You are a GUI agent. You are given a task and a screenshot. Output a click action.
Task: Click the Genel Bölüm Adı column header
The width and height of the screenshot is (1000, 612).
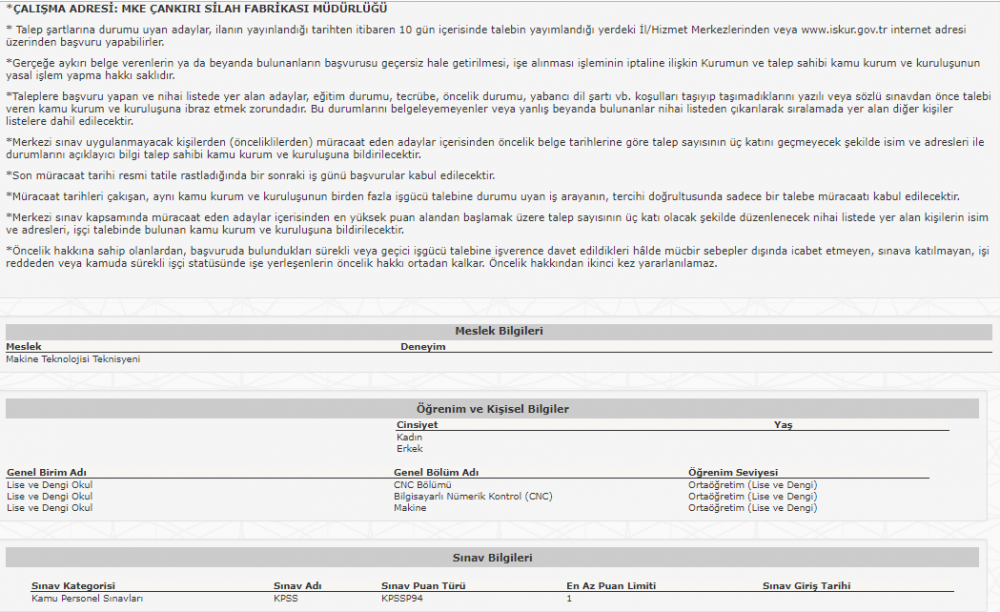pyautogui.click(x=437, y=473)
